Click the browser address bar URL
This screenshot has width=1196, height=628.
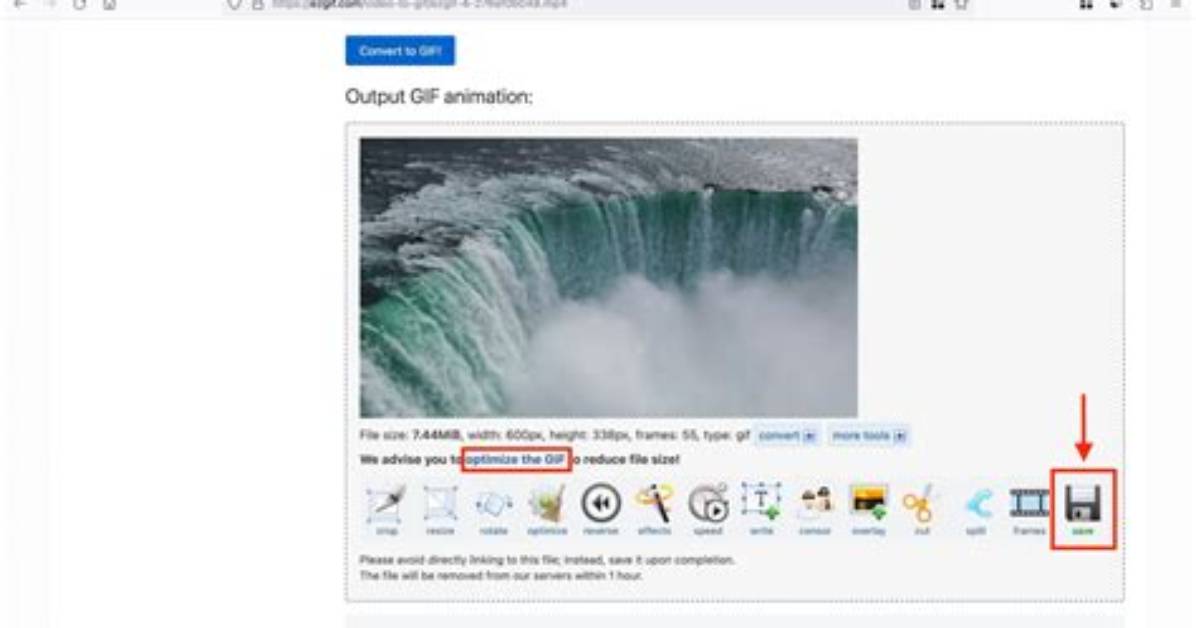tap(420, 5)
